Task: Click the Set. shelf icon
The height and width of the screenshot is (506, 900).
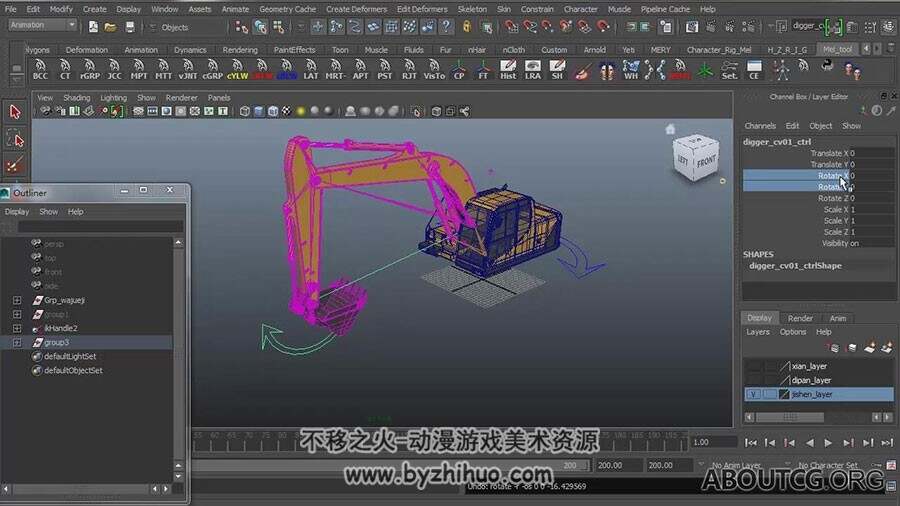Action: (x=730, y=69)
